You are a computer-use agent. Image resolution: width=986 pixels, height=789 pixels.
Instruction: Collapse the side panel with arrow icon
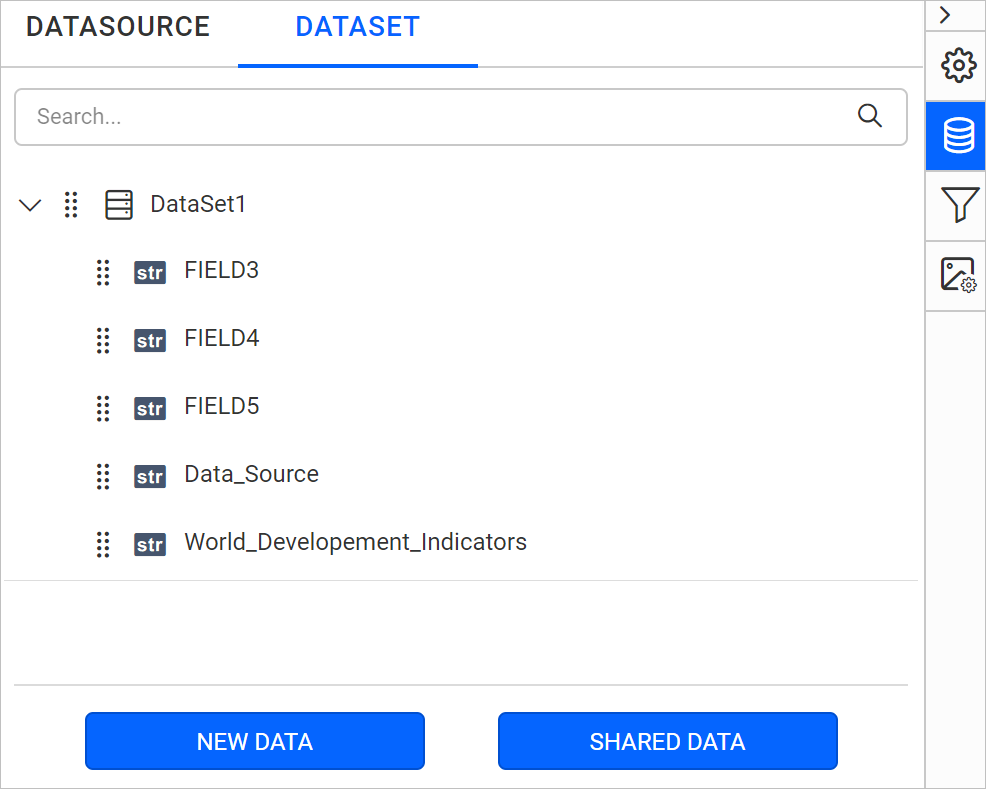(944, 15)
